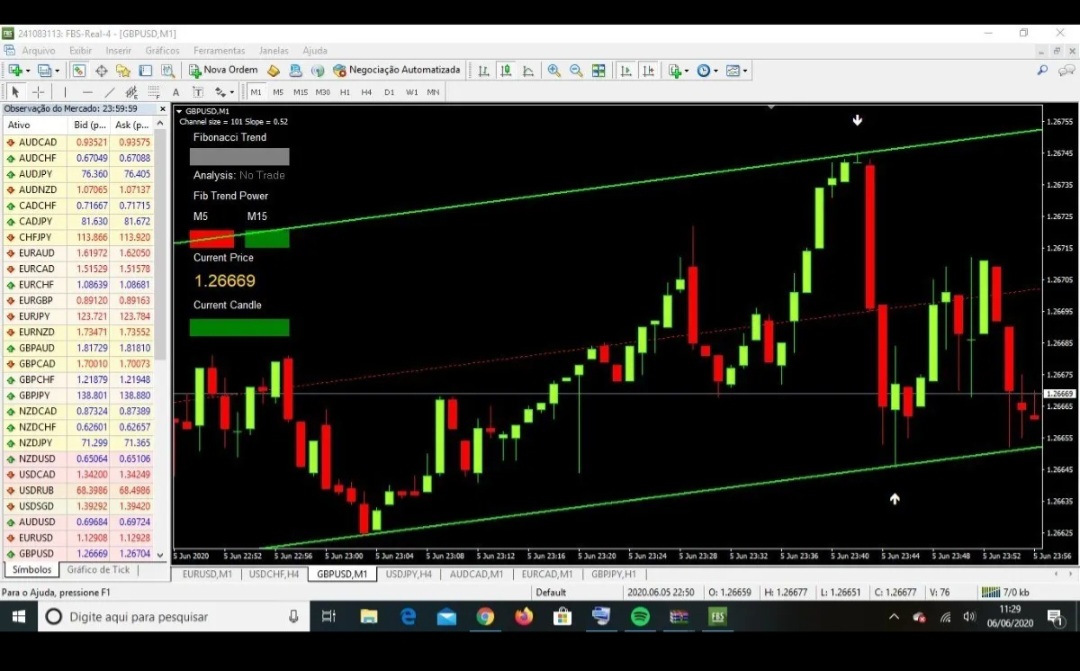Select the EURUSD row in market watch
This screenshot has width=1080, height=671.
tap(36, 538)
